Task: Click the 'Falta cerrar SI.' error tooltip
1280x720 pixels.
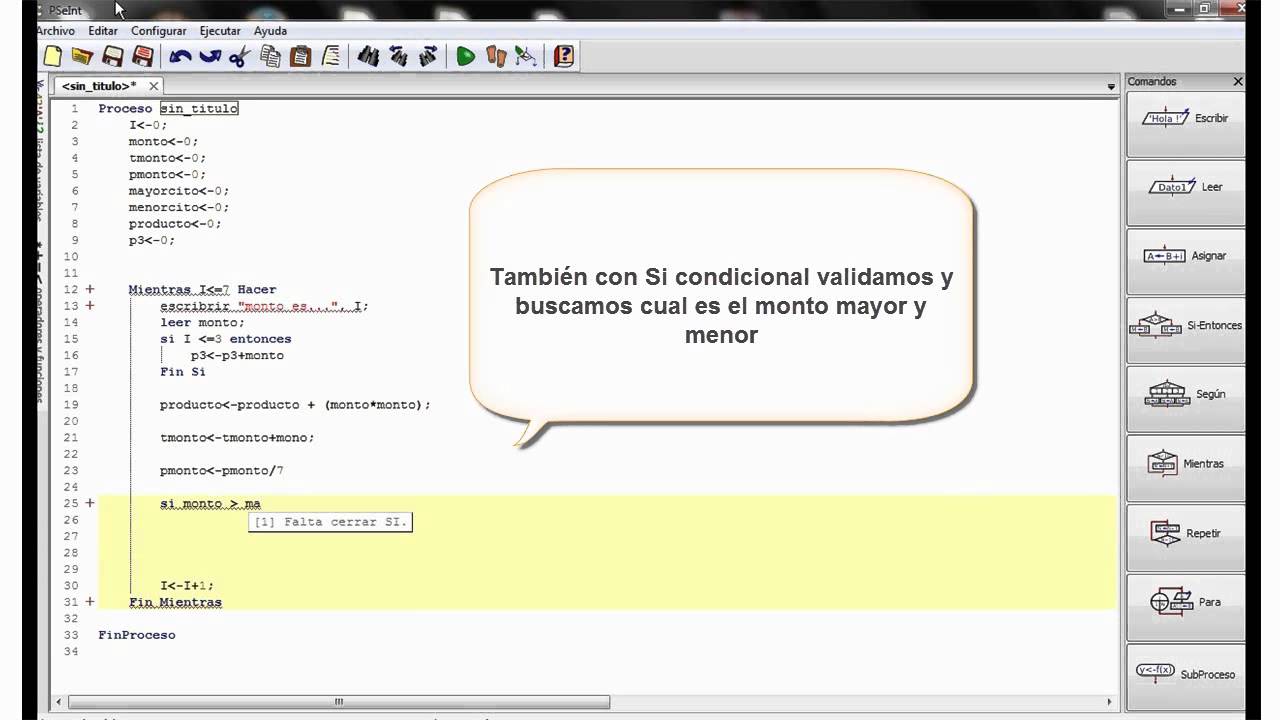Action: 330,522
